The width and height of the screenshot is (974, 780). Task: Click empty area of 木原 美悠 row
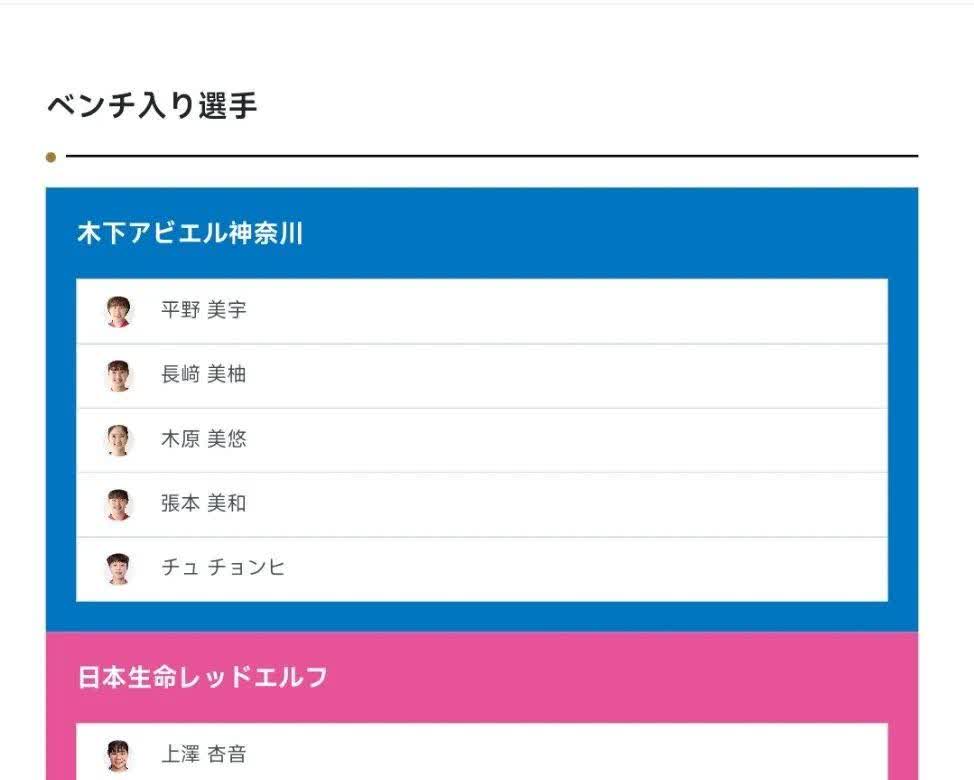click(x=559, y=440)
